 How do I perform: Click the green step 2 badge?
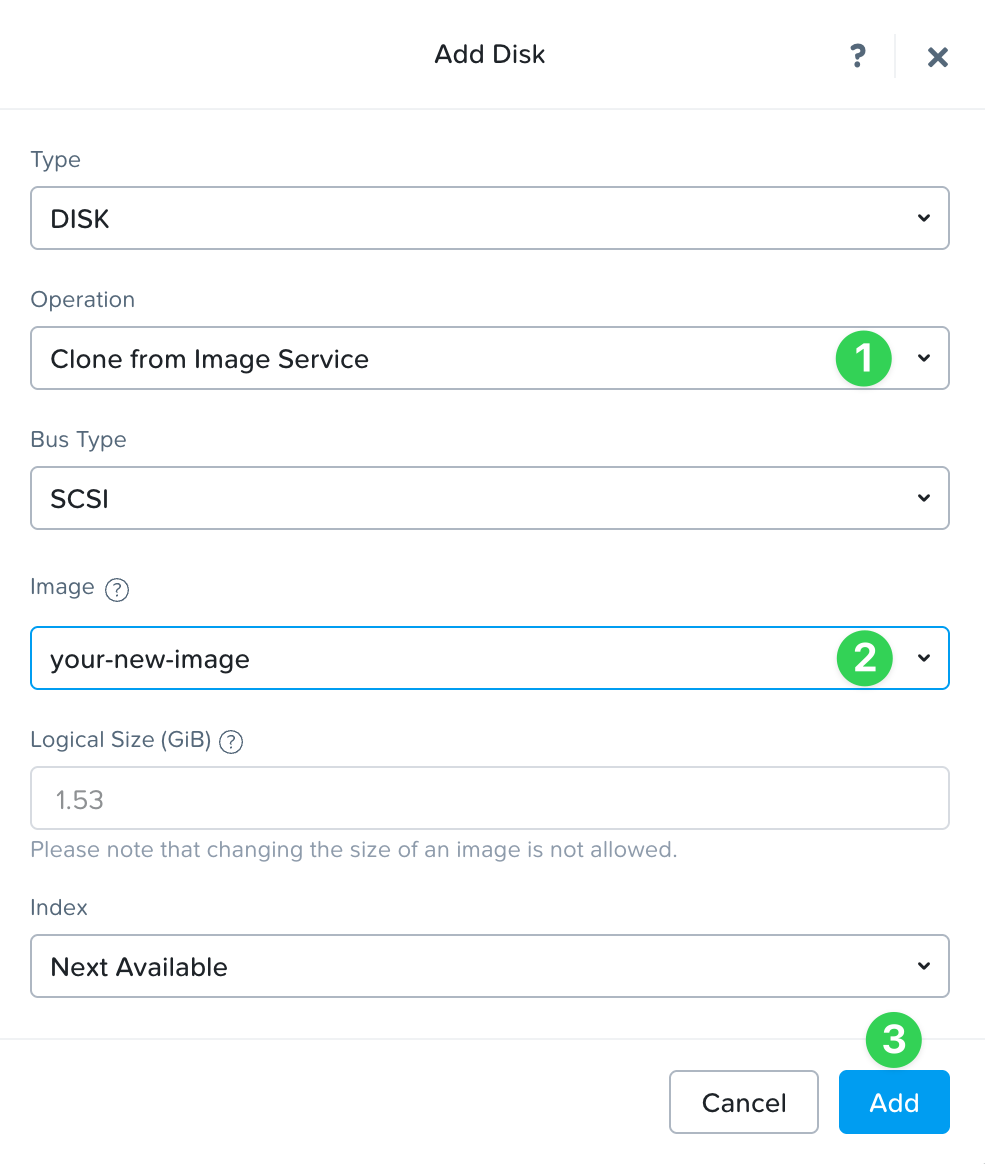[x=864, y=658]
